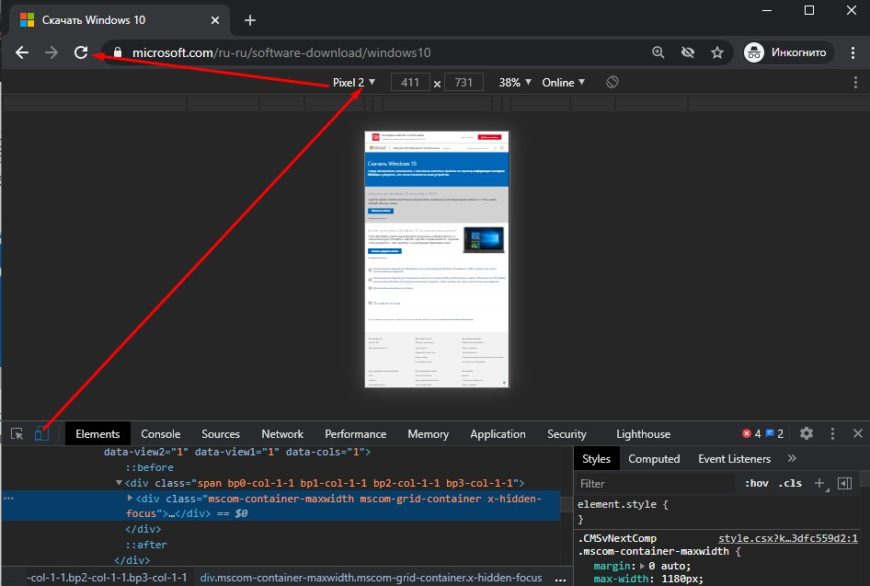Viewport: 870px width, 586px height.
Task: Open the Event Listeners pane
Action: [734, 459]
